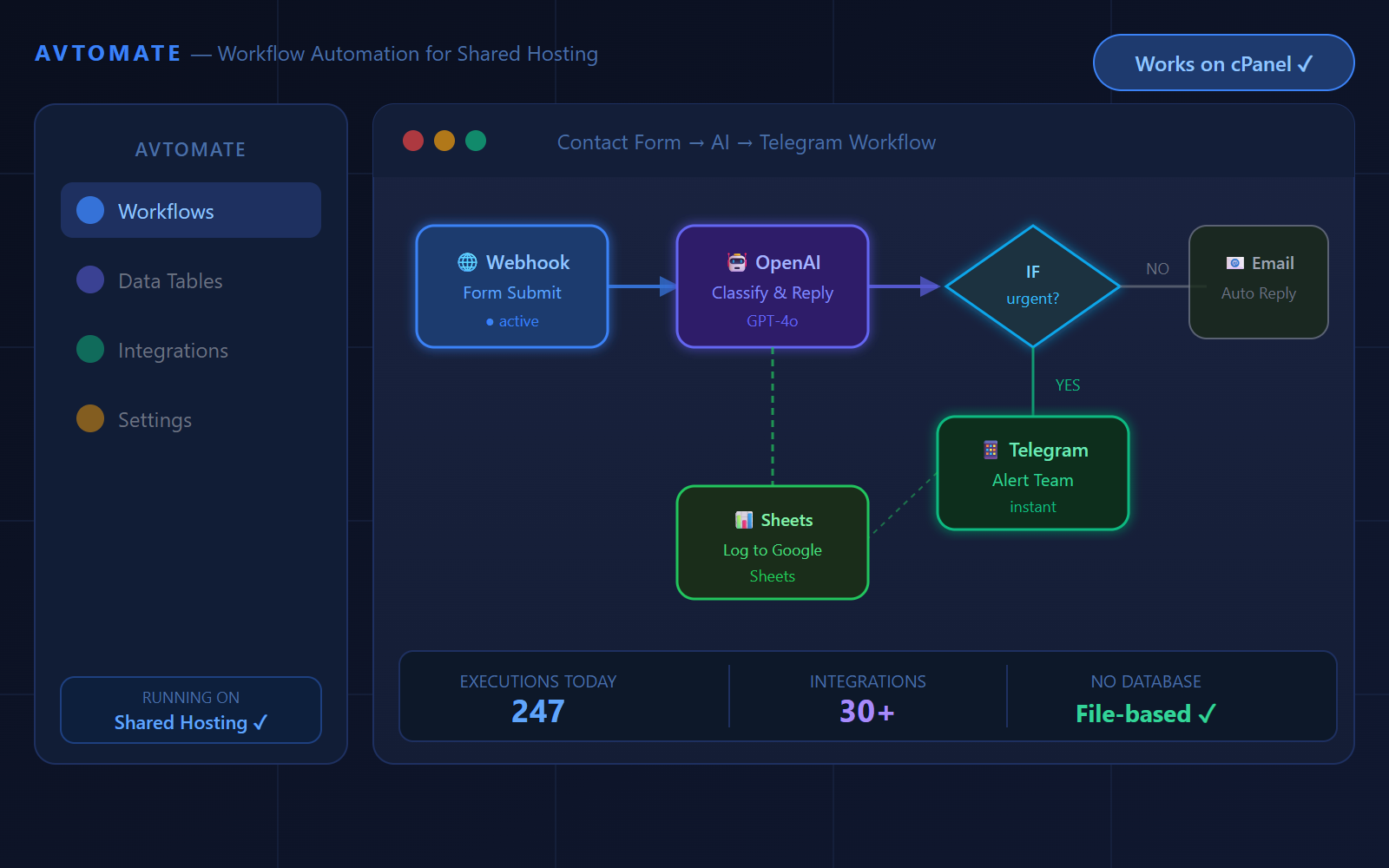
Task: Click the AVTOMATE logo in the header
Action: coord(108,54)
